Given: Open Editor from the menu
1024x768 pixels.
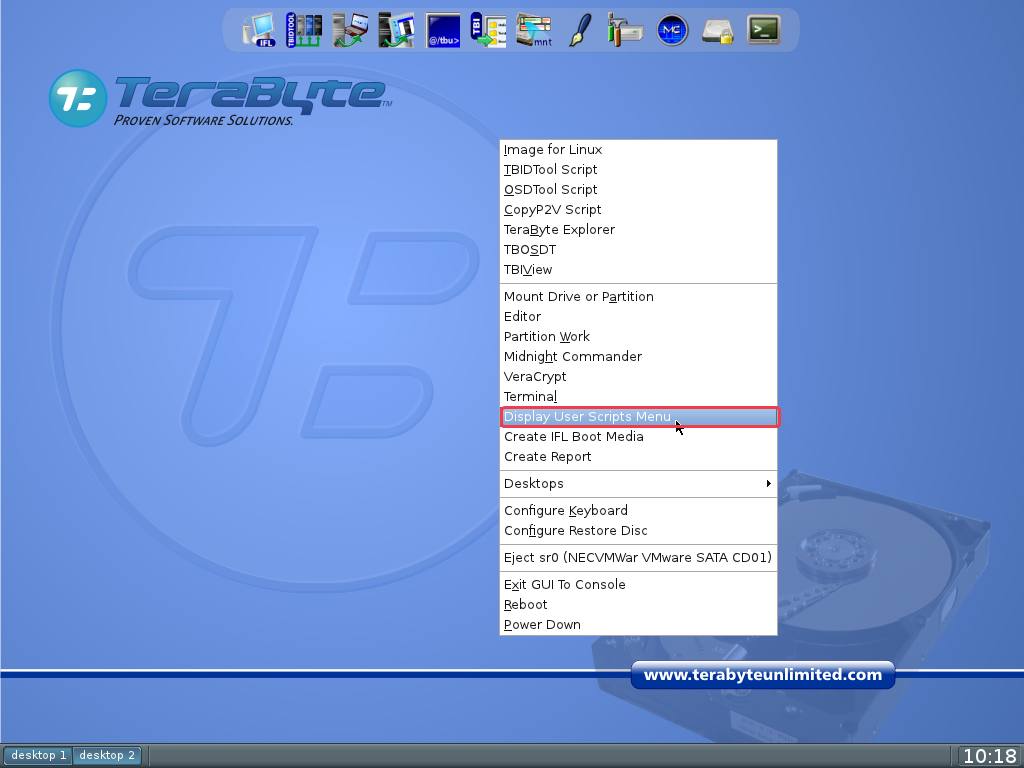Looking at the screenshot, I should coord(638,317).
